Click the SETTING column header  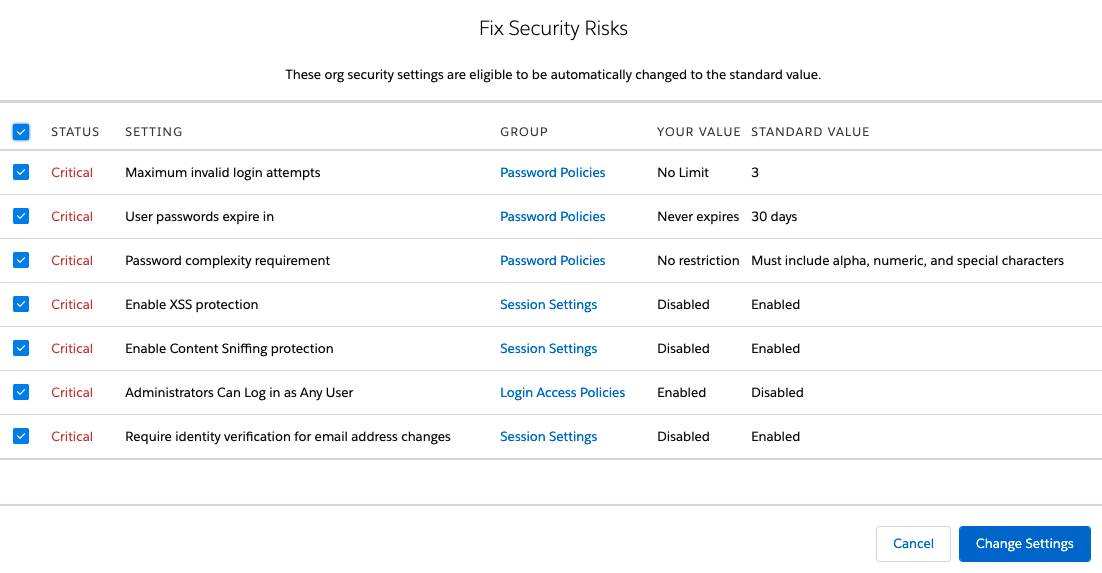[153, 132]
